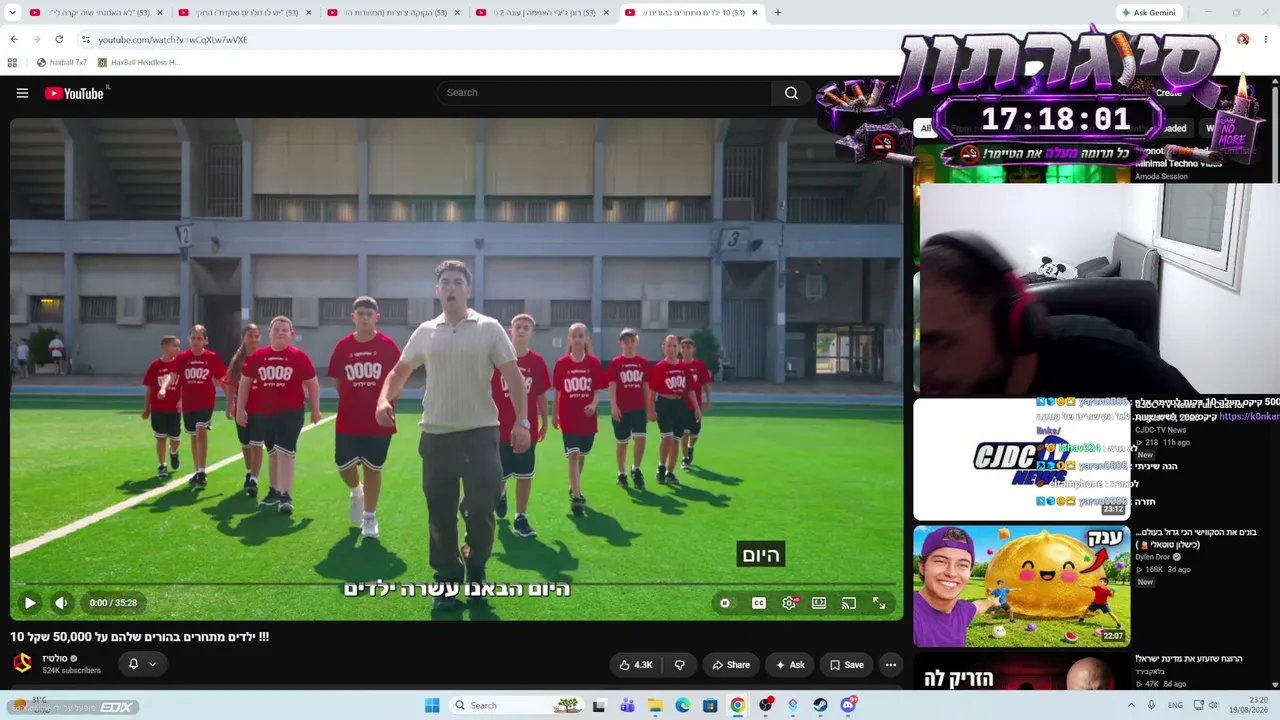
Task: Open the 22:07 Dylan Dror video thumbnail
Action: coord(1022,586)
